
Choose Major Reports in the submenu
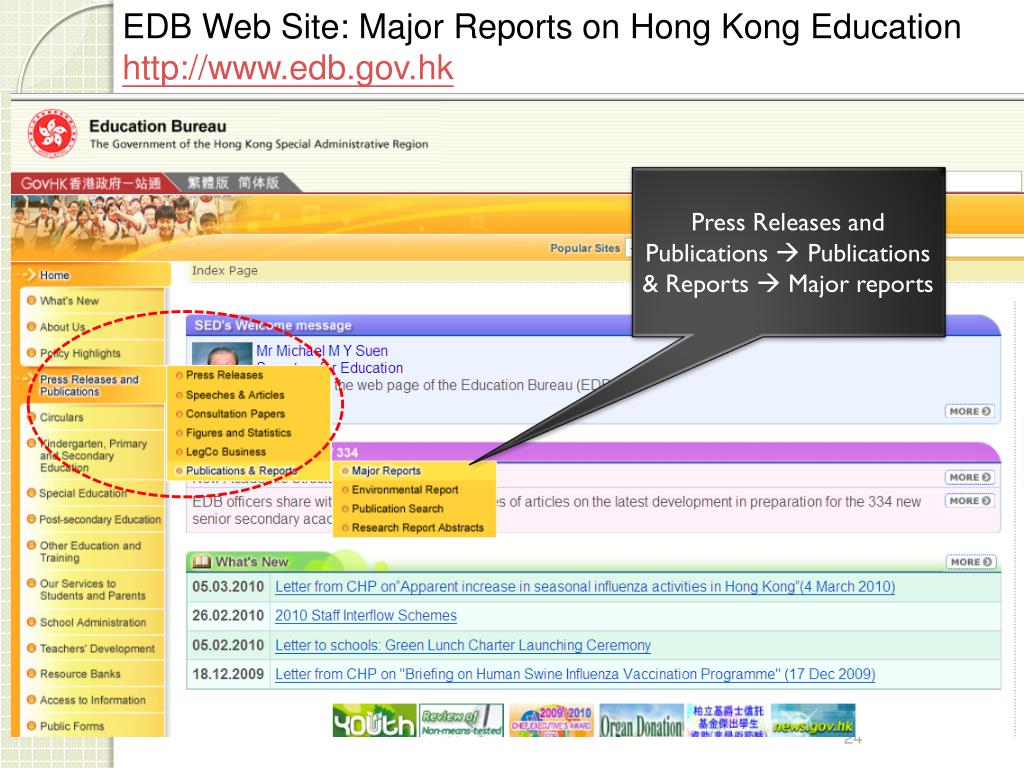pyautogui.click(x=386, y=471)
